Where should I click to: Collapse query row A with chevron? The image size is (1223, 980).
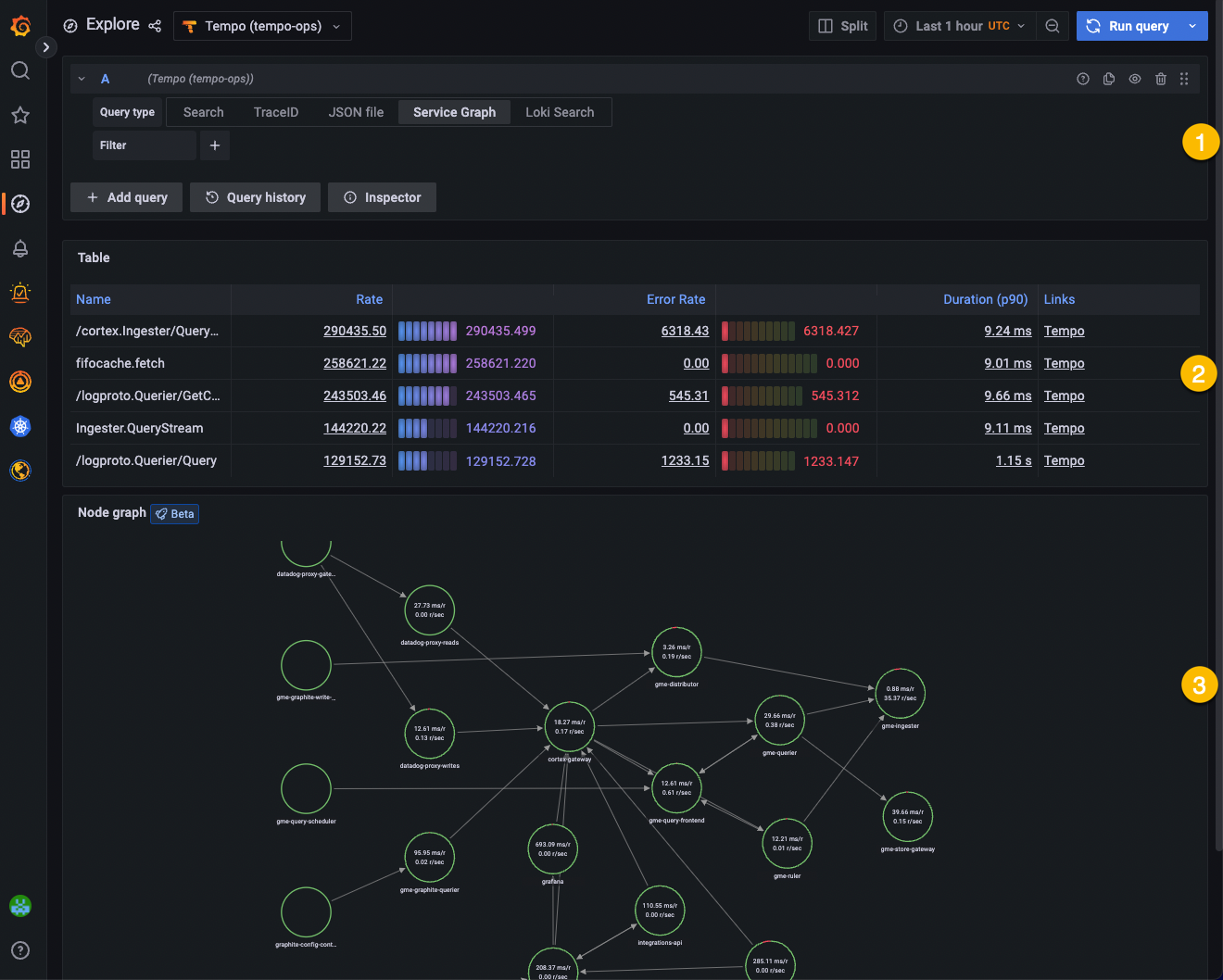[x=82, y=79]
